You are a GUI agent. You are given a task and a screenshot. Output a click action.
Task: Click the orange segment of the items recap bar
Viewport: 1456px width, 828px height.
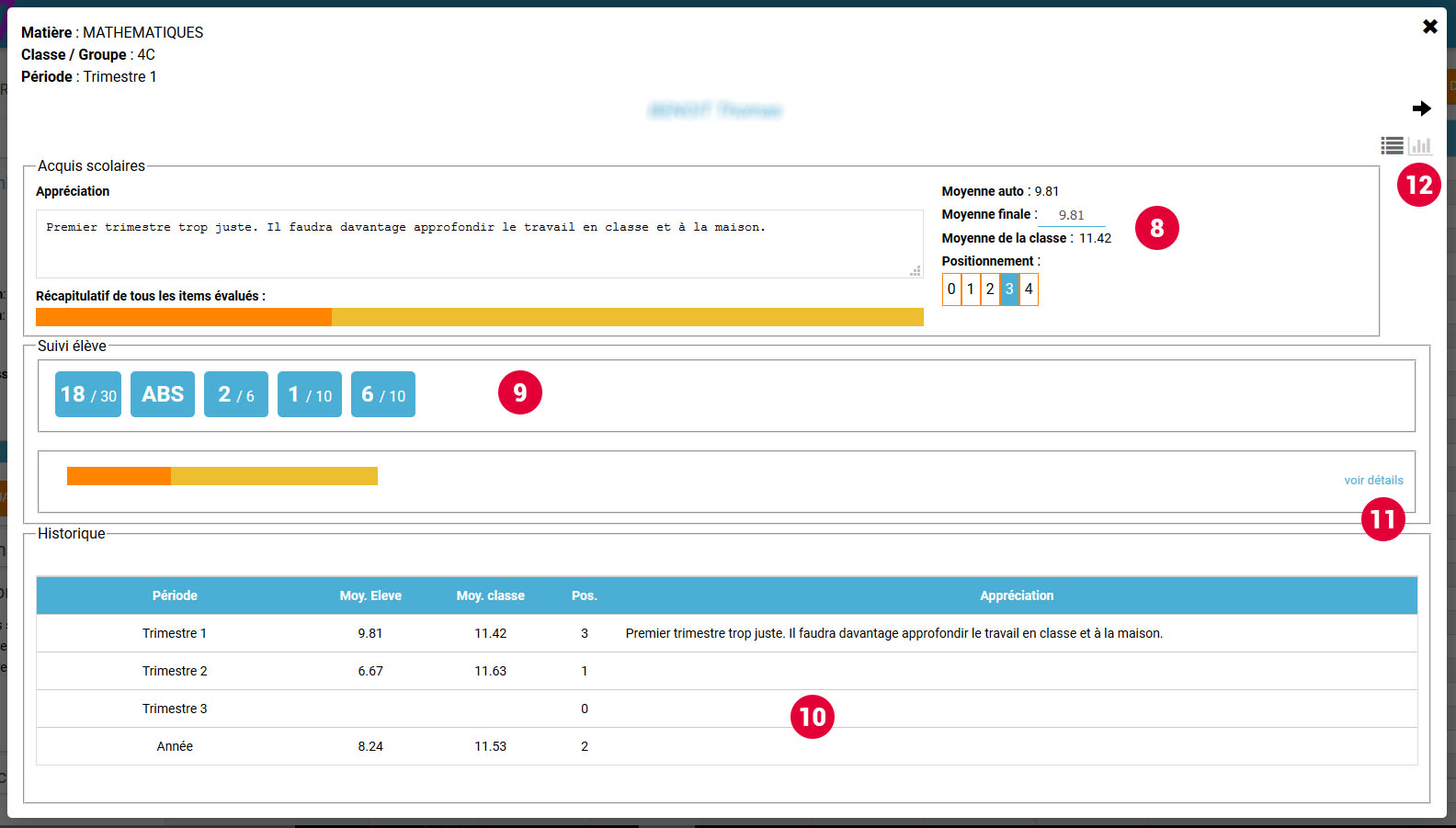184,317
